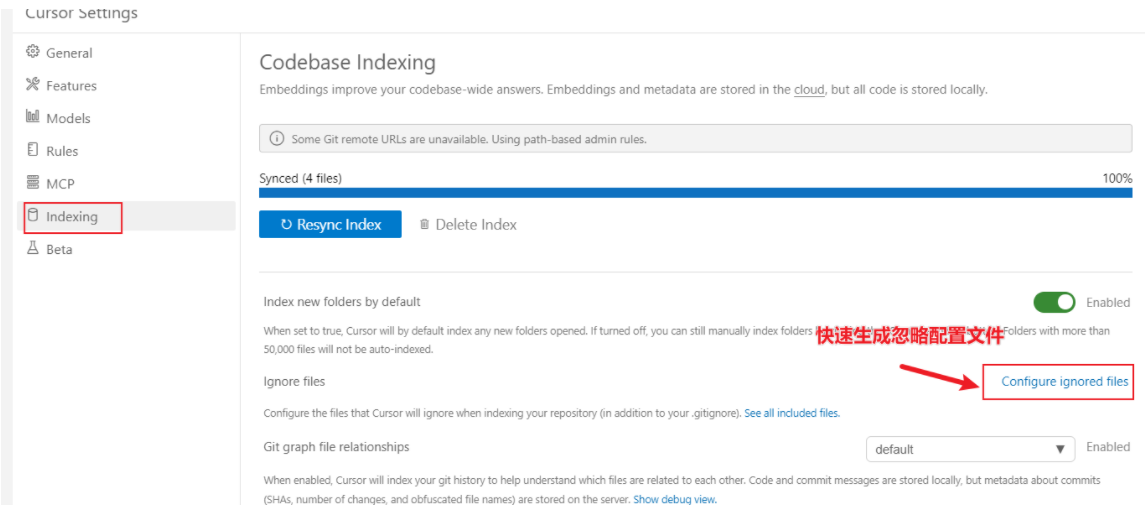This screenshot has height=505, width=1145.
Task: Open the Features settings section
Action: [71, 86]
